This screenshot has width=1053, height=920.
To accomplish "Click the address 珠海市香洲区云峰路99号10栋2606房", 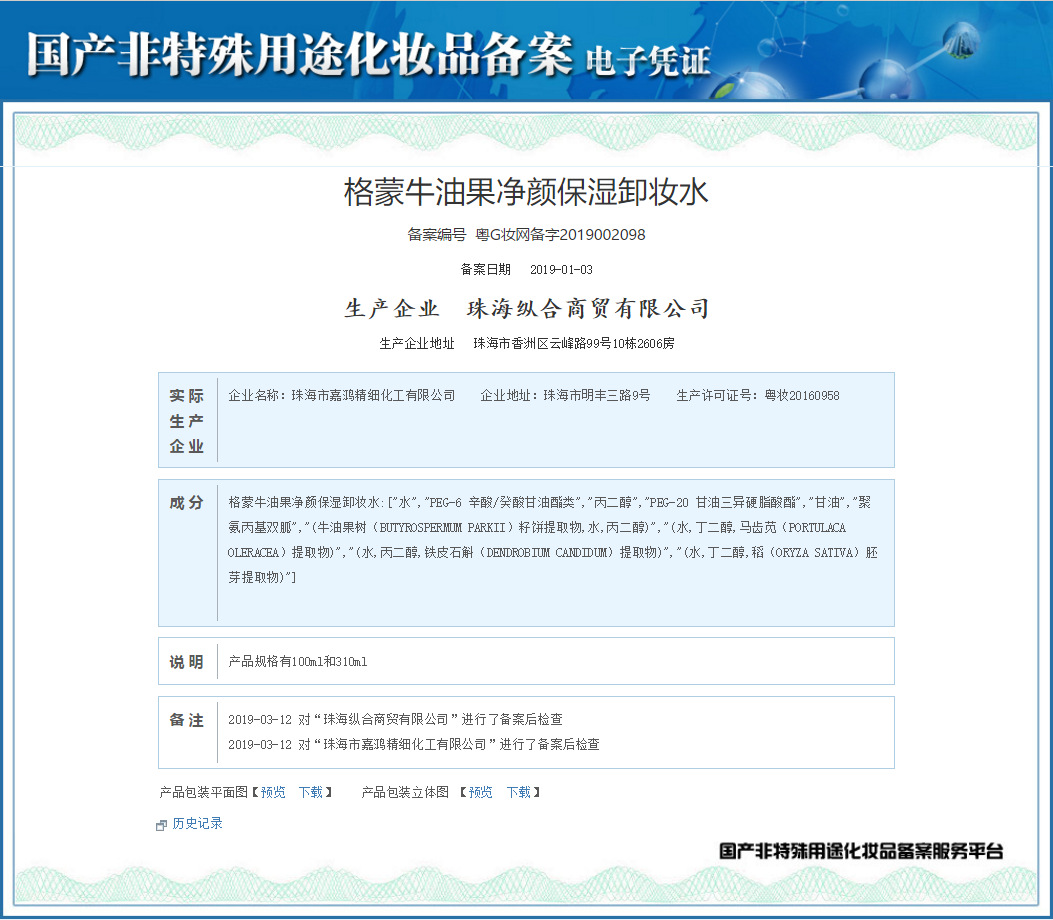I will point(573,344).
